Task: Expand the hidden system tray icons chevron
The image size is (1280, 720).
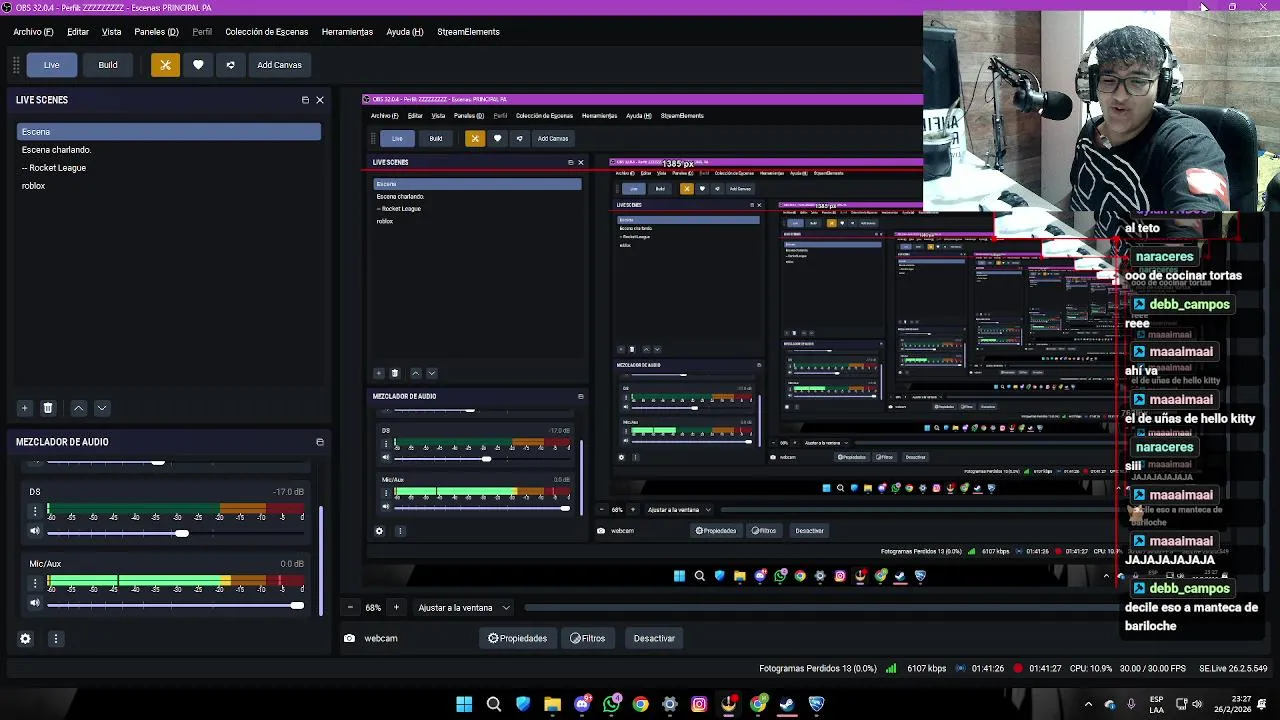Action: (1088, 704)
